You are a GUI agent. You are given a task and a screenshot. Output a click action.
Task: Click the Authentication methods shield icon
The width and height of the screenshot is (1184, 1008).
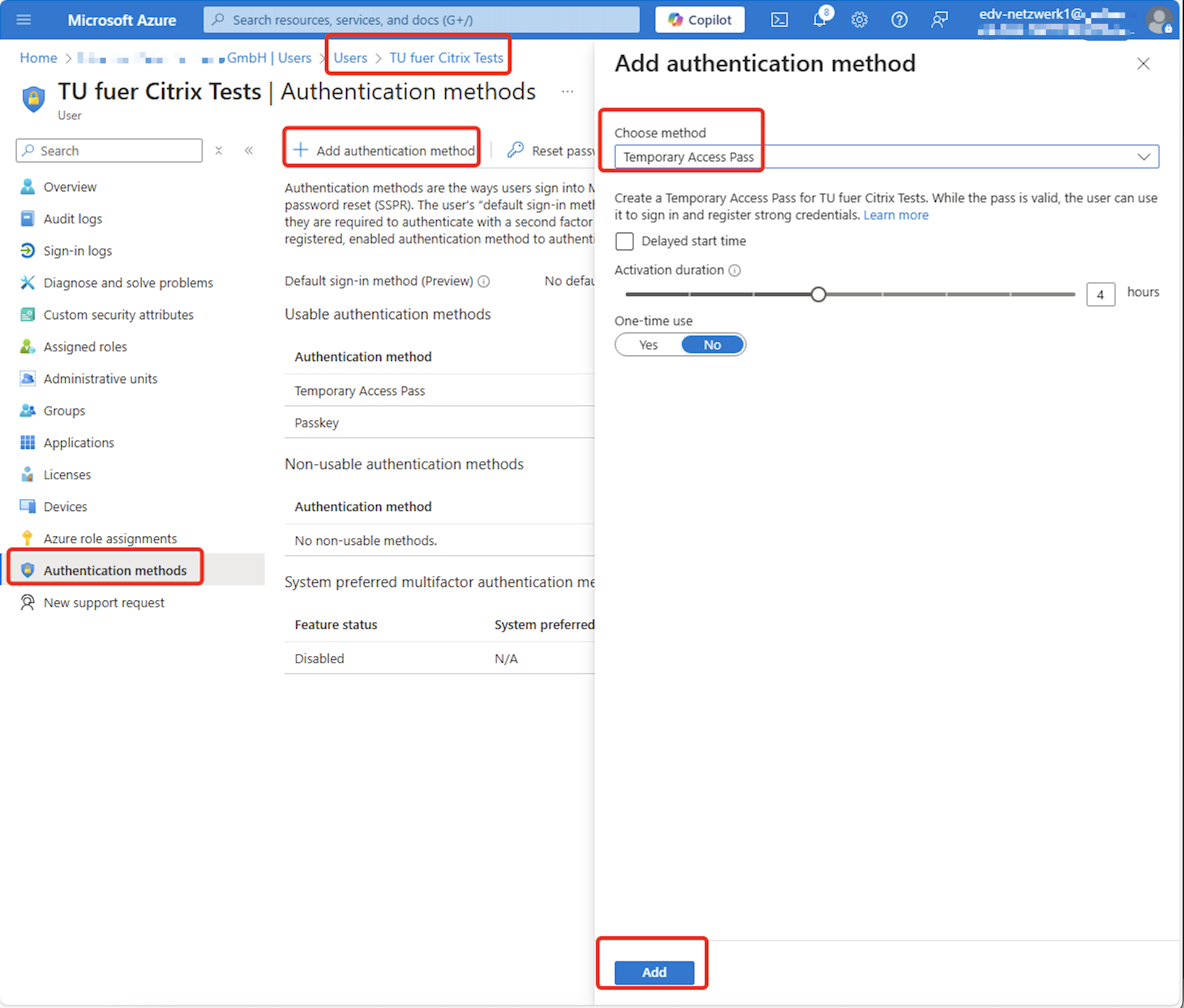click(27, 571)
